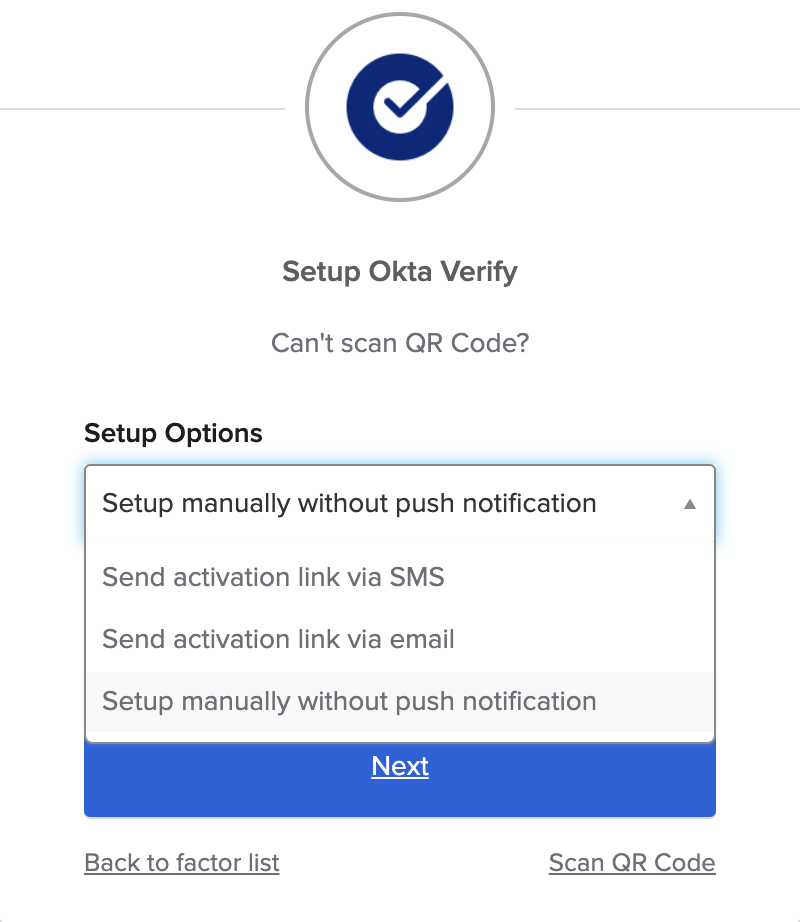Click the Next label's underlined text
The height and width of the screenshot is (922, 800).
click(400, 766)
